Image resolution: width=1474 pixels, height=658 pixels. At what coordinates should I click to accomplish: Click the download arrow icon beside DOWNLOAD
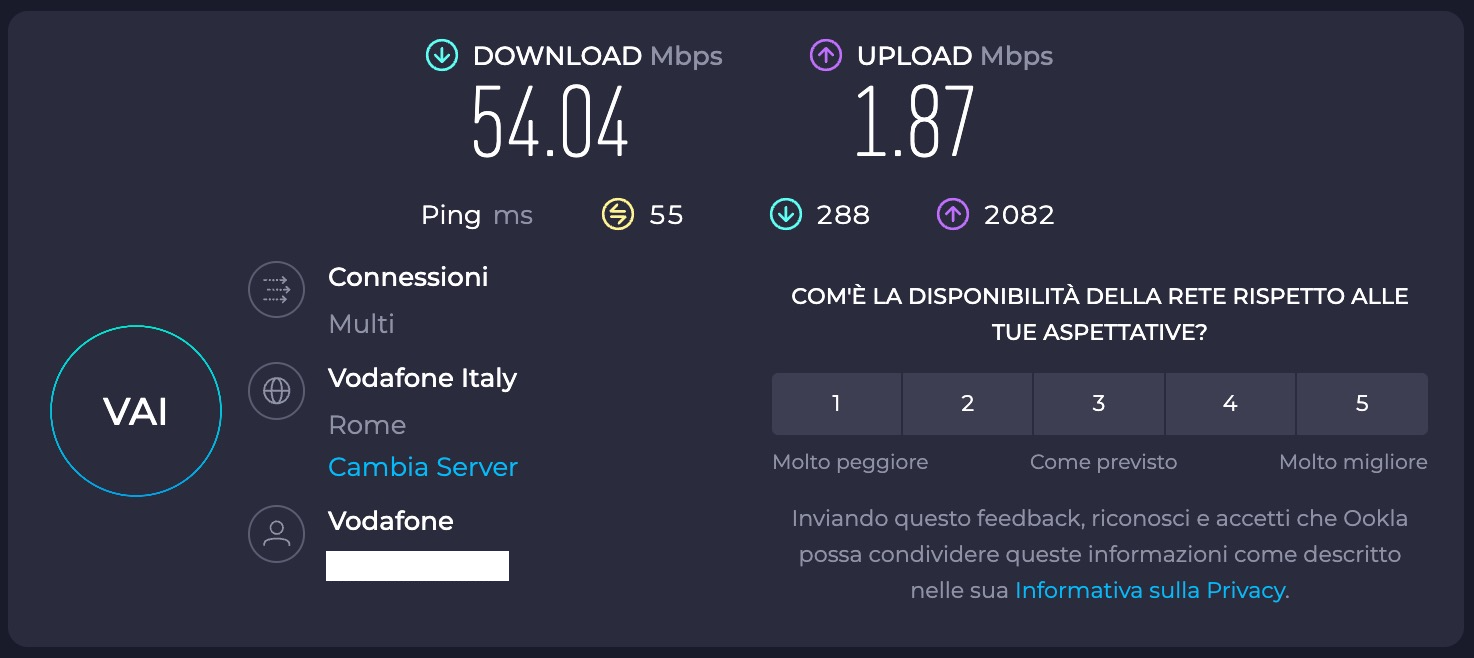[x=442, y=56]
